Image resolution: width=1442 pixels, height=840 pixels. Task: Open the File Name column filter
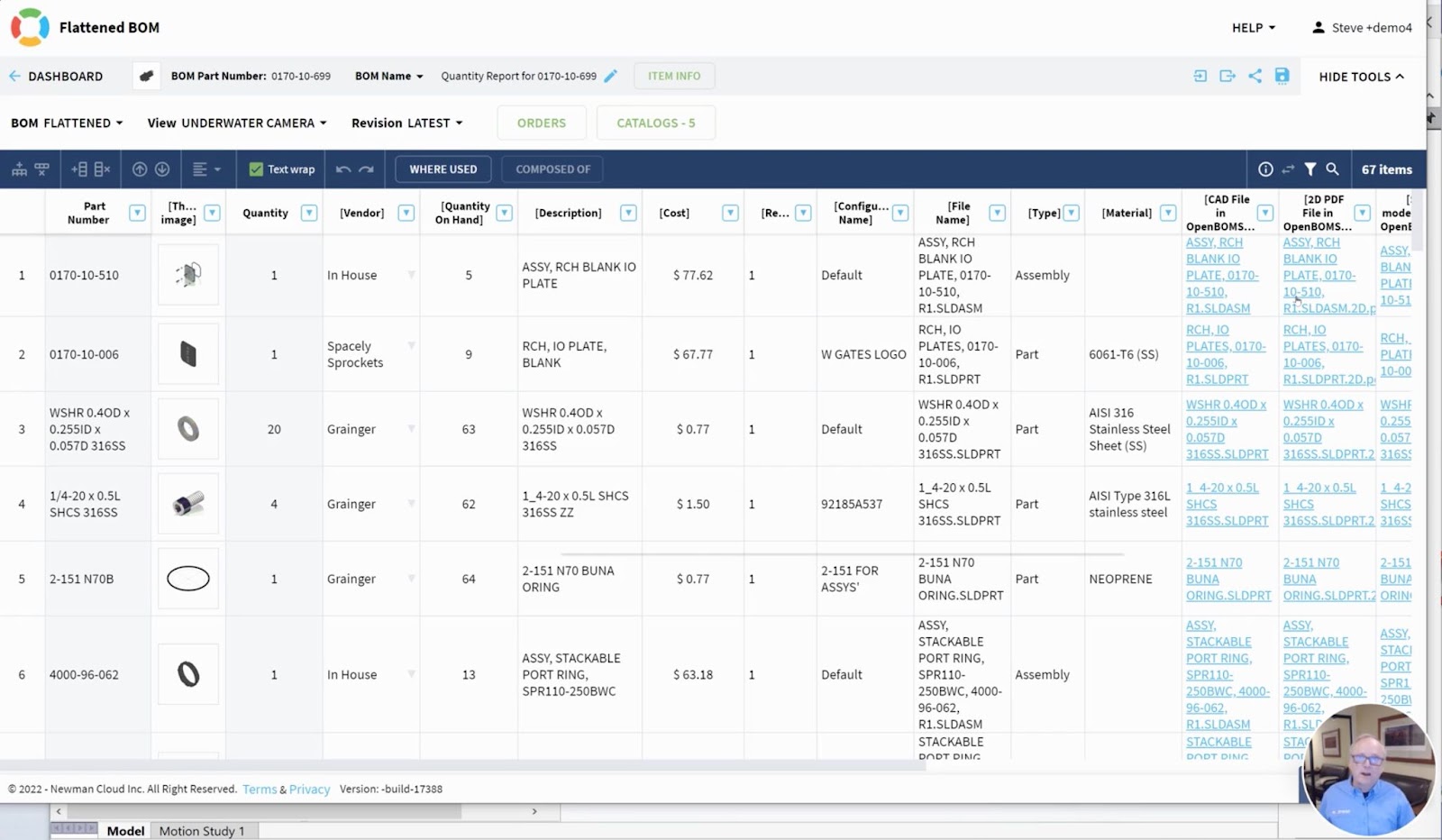coord(998,214)
